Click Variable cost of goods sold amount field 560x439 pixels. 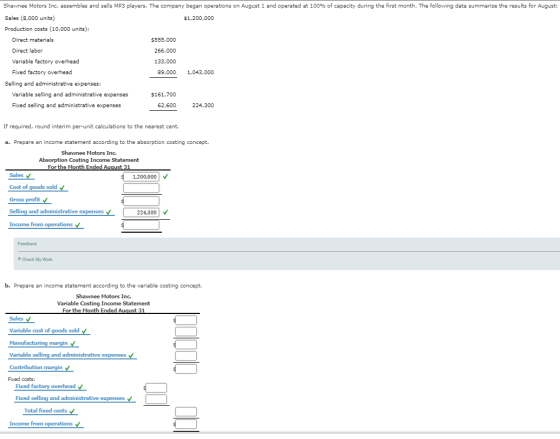[x=186, y=332]
